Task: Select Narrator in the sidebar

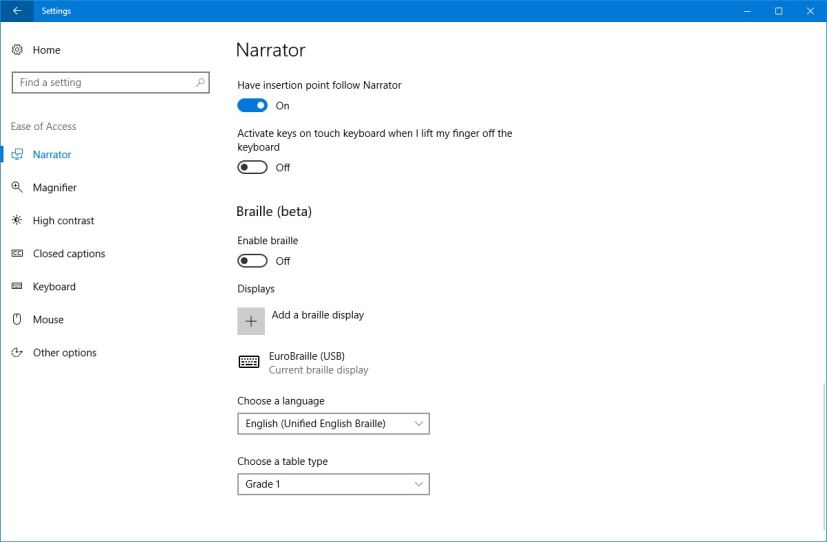Action: [x=52, y=154]
